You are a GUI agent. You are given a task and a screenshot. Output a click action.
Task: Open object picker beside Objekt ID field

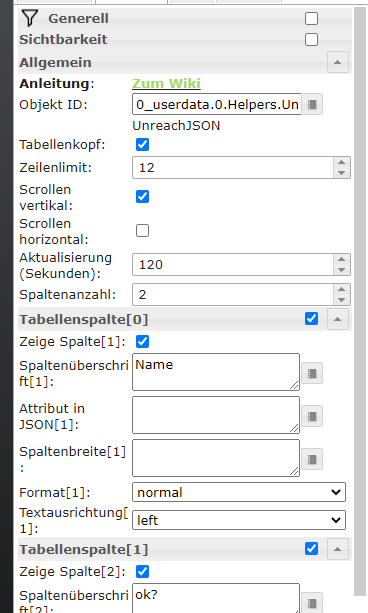[312, 104]
